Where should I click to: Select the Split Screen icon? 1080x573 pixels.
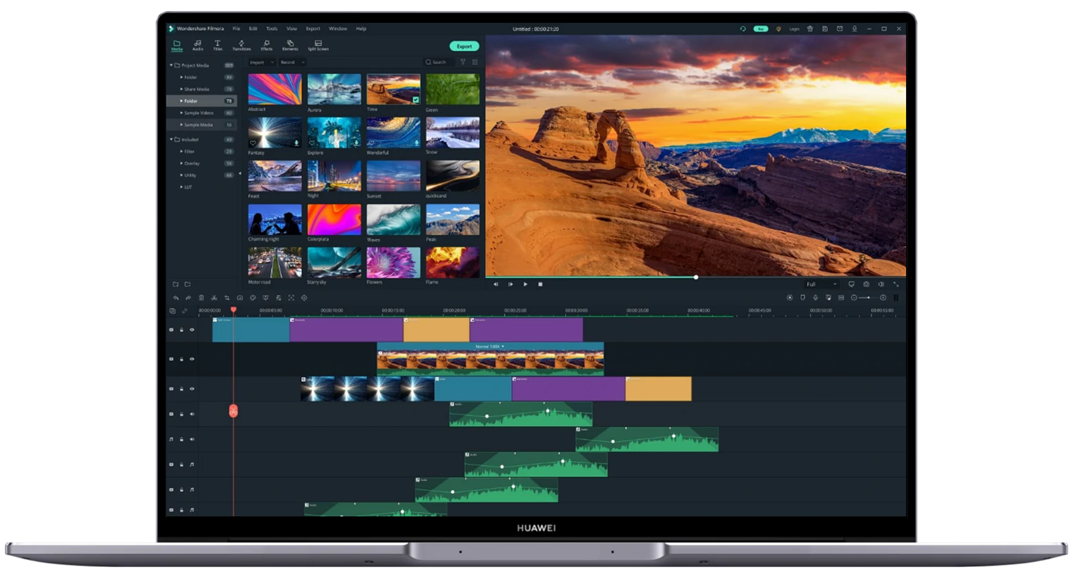[317, 45]
